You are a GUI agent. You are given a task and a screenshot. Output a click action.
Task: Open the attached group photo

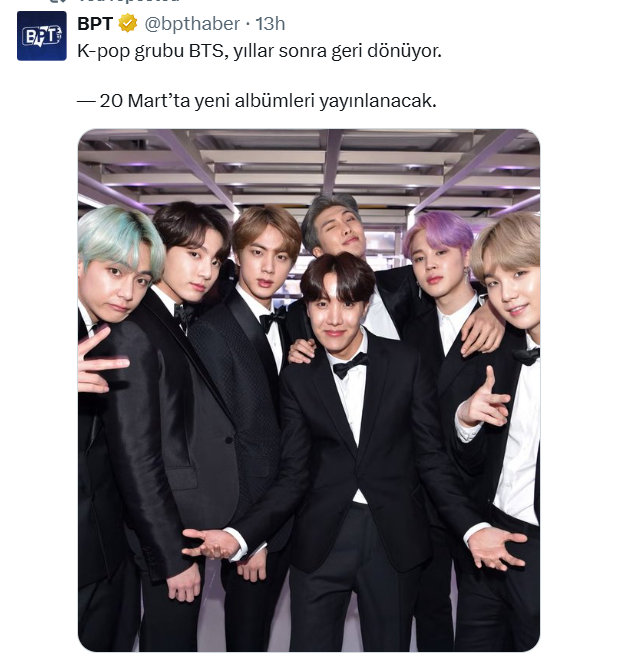(x=309, y=390)
